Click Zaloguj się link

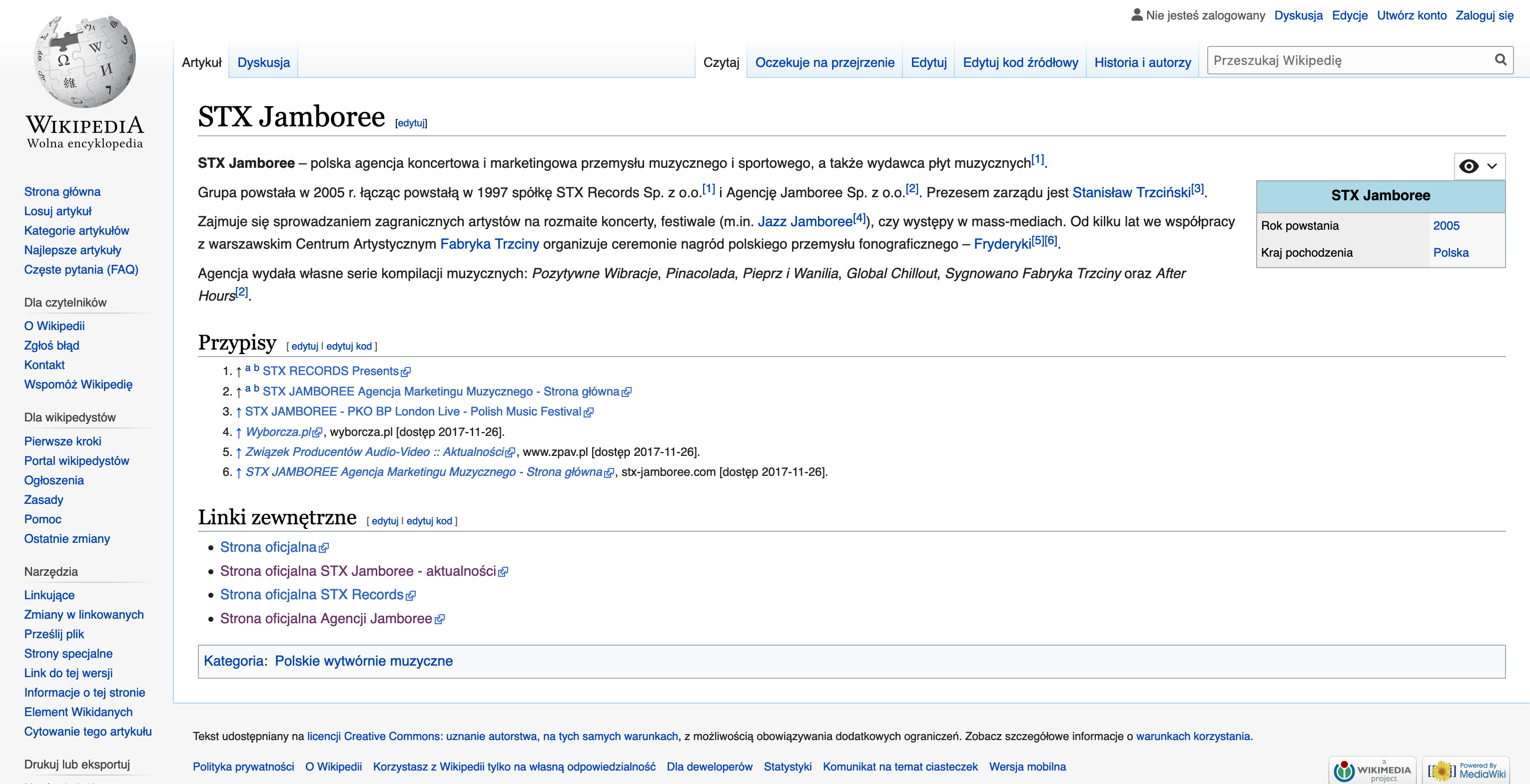click(1484, 15)
